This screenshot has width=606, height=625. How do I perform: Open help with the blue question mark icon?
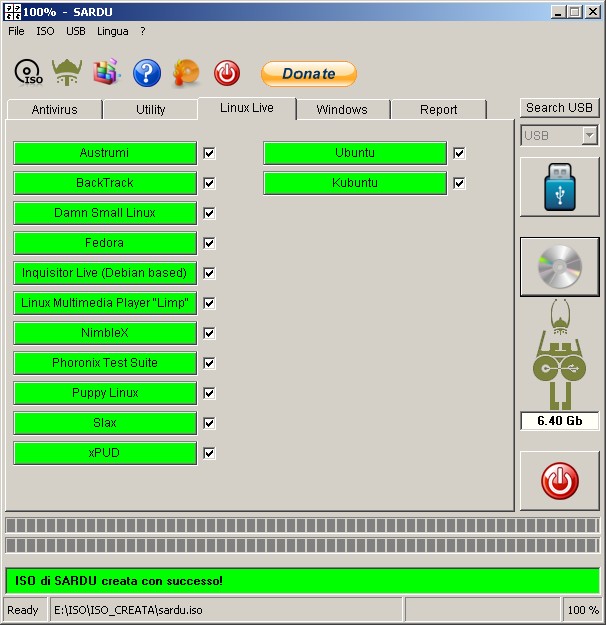click(x=147, y=73)
